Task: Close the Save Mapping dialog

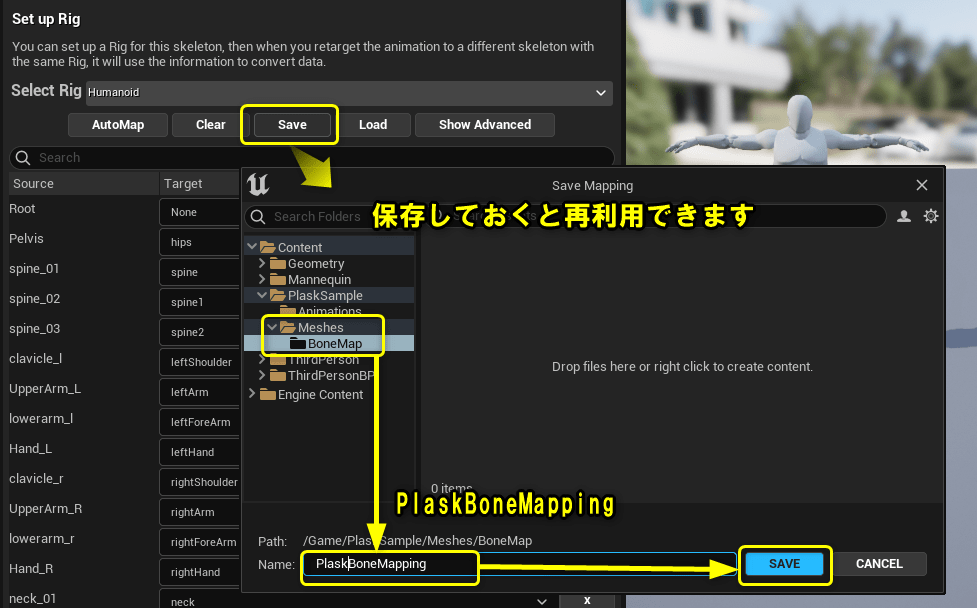Action: pyautogui.click(x=922, y=185)
